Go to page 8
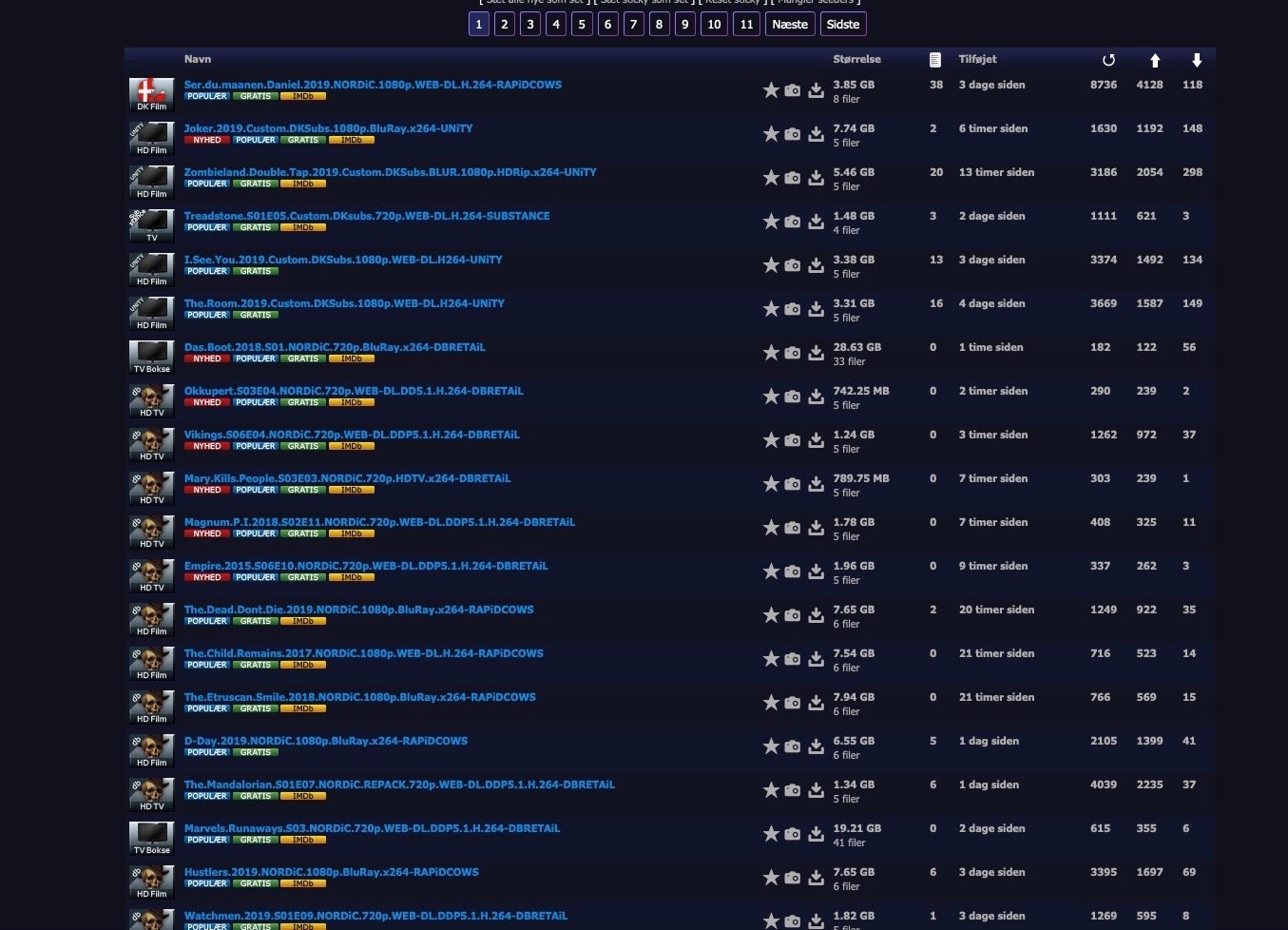This screenshot has height=930, width=1288. 659,24
